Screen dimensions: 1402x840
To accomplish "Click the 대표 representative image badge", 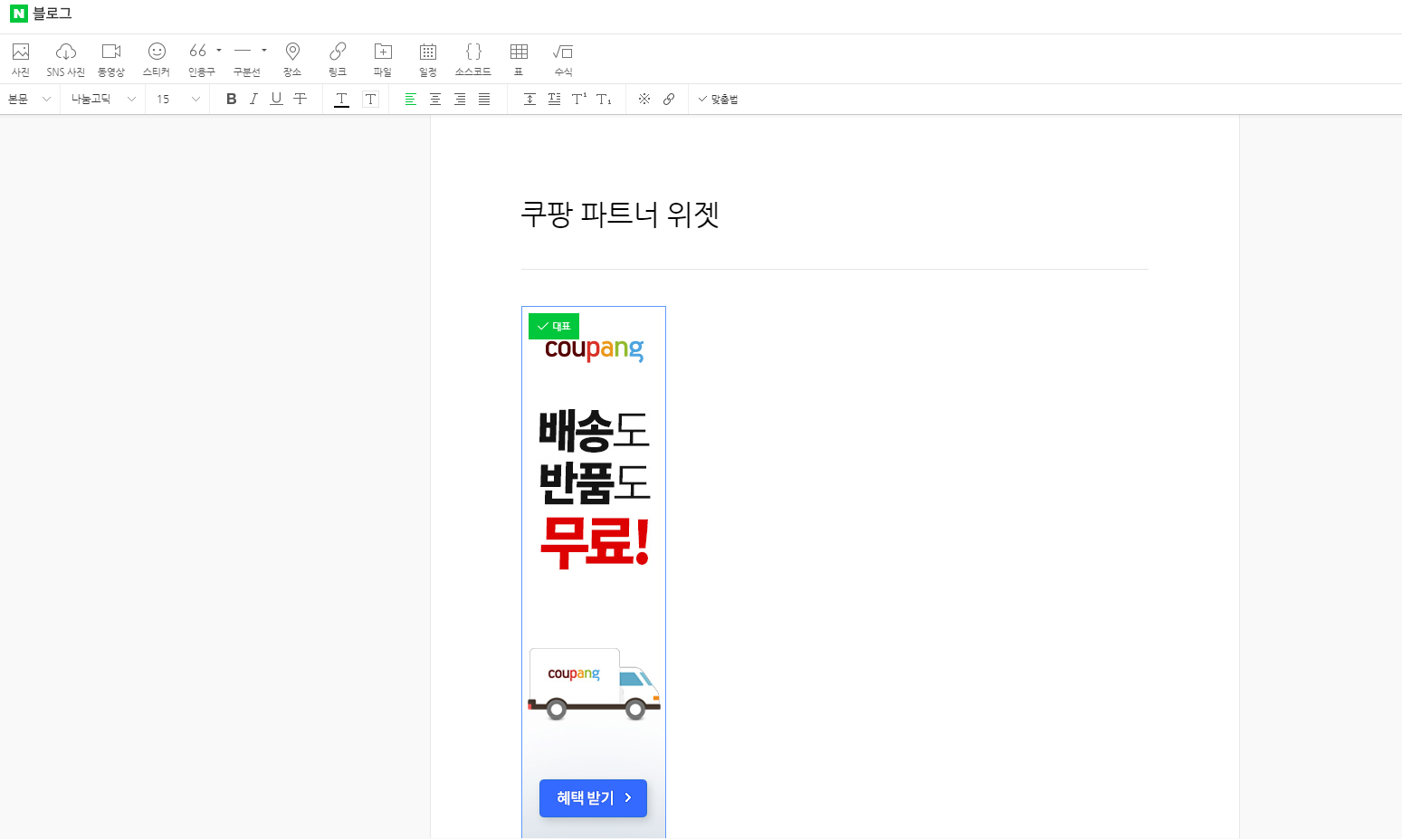I will tap(554, 326).
